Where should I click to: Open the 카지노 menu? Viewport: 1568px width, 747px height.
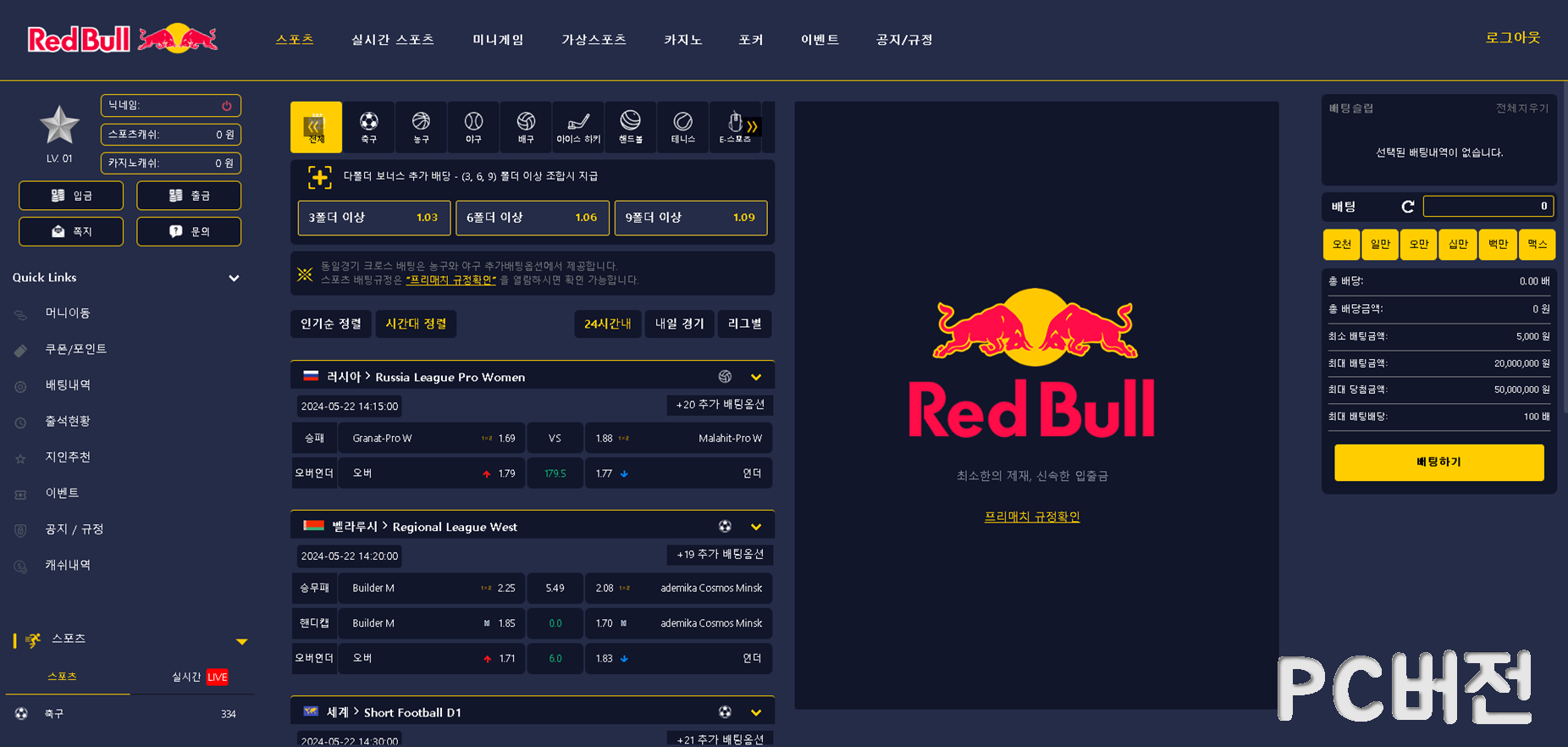click(683, 40)
